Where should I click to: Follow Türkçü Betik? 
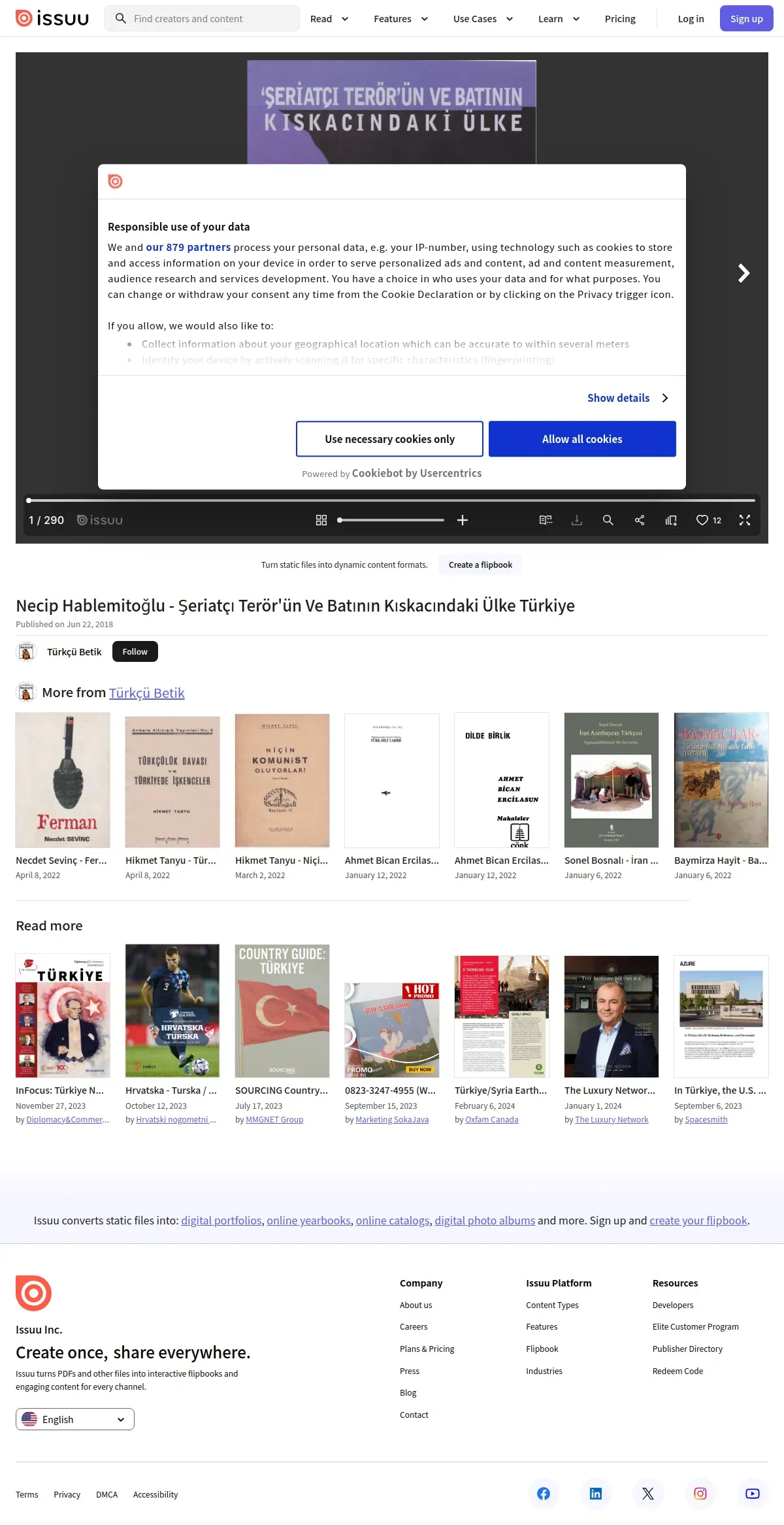point(135,651)
